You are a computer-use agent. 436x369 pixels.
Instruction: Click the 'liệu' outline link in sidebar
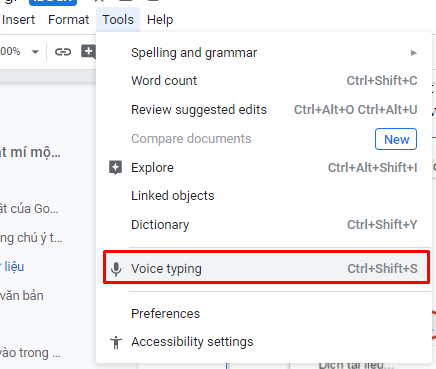coord(14,267)
